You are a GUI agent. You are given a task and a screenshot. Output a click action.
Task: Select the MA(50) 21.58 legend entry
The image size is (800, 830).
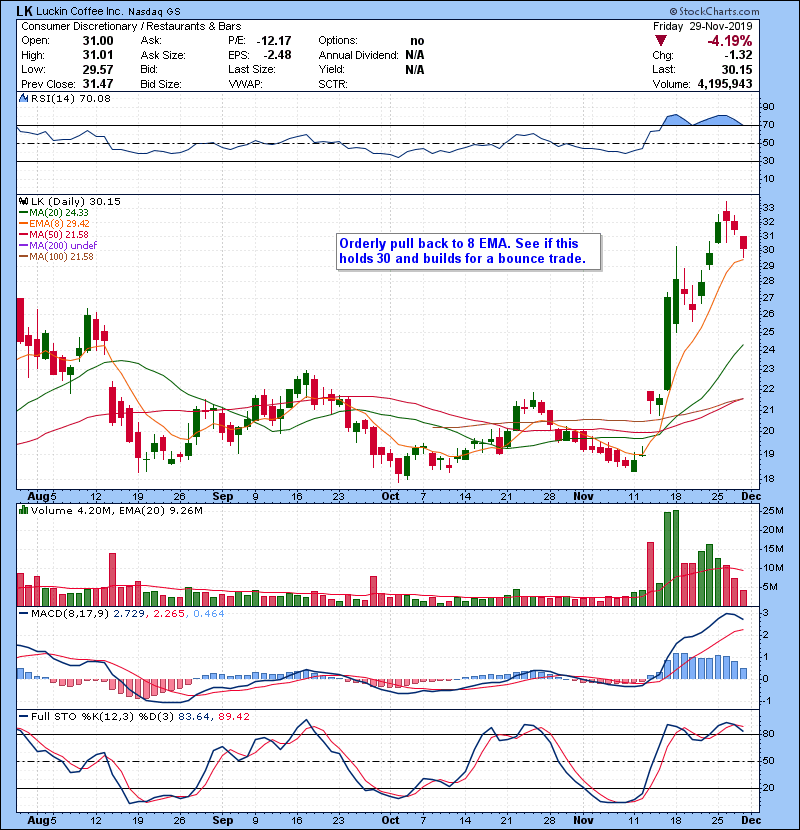pyautogui.click(x=54, y=234)
